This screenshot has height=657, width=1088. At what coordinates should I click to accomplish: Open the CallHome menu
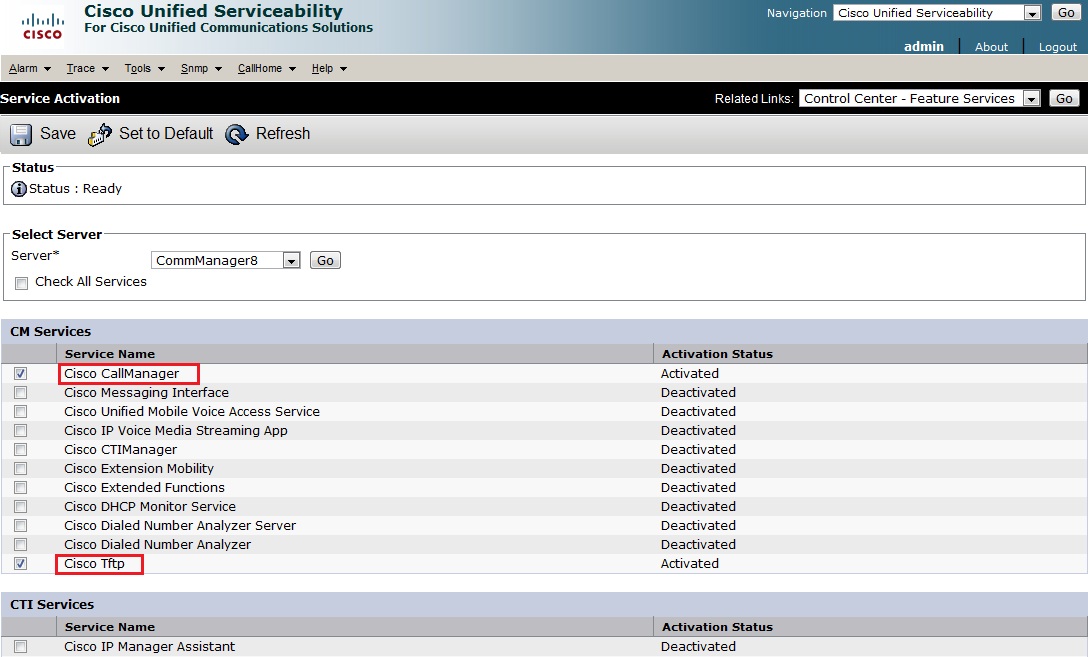point(266,68)
